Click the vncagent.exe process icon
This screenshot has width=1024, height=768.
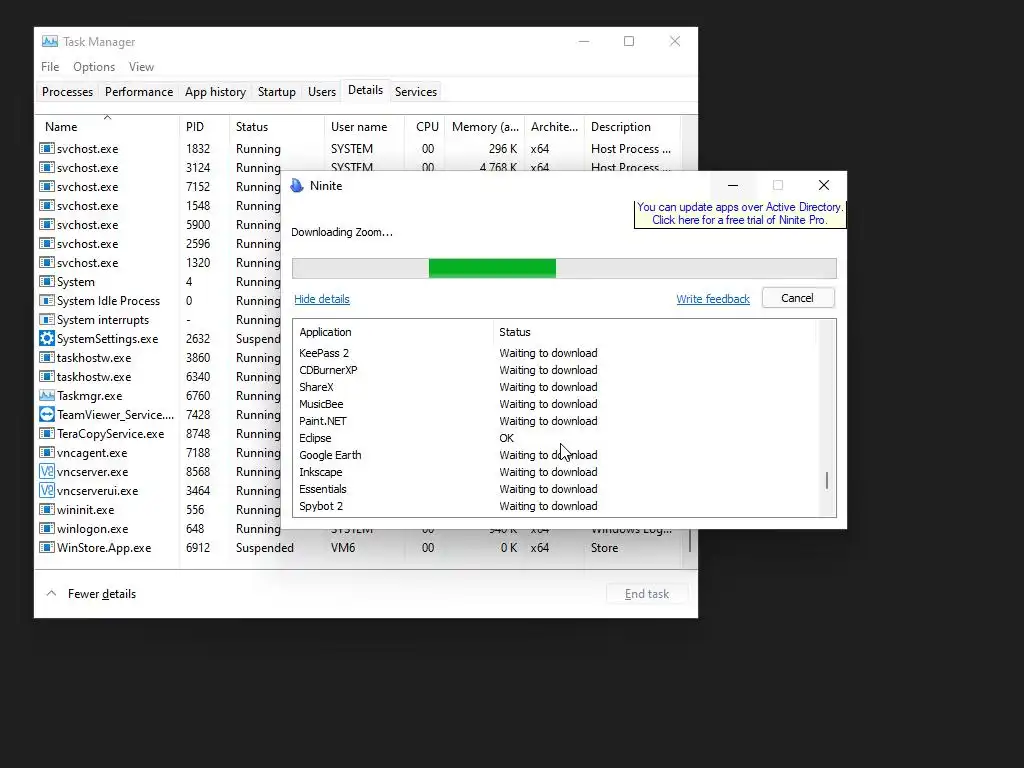47,452
